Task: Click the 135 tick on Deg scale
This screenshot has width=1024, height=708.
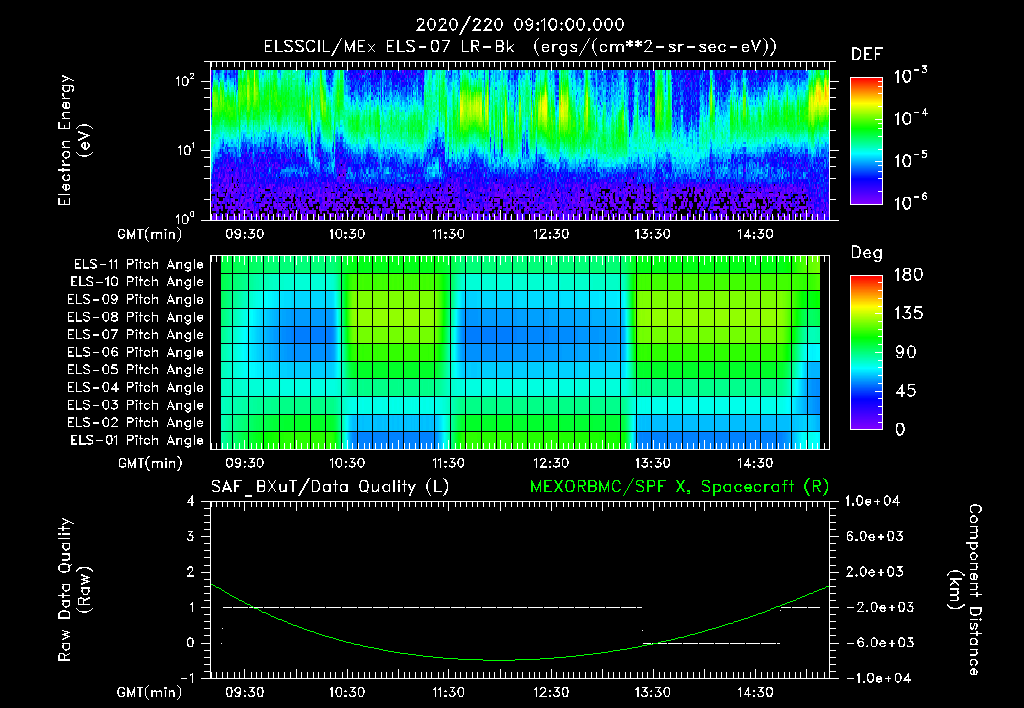Action: (x=909, y=314)
